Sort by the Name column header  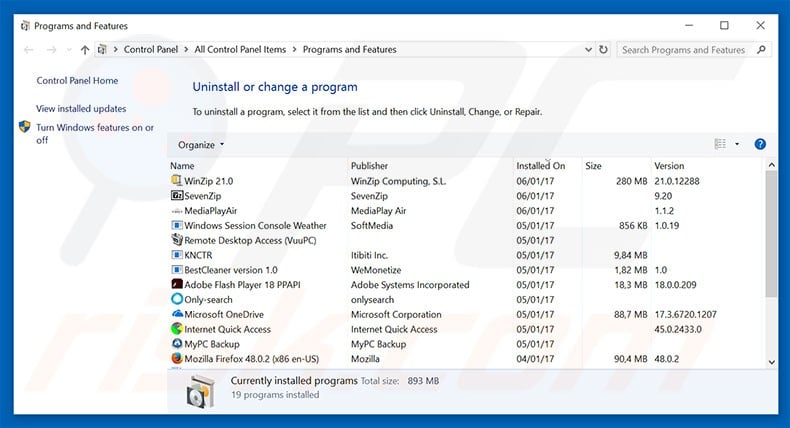(182, 166)
